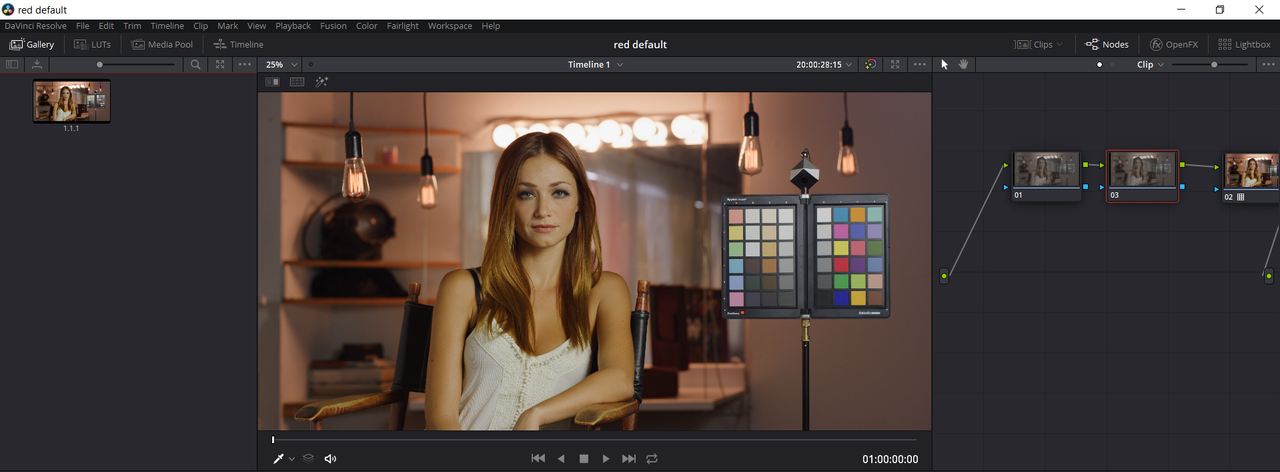Screen dimensions: 1280x472
Task: Select the arrow pointer tool in node editor
Action: (x=945, y=64)
